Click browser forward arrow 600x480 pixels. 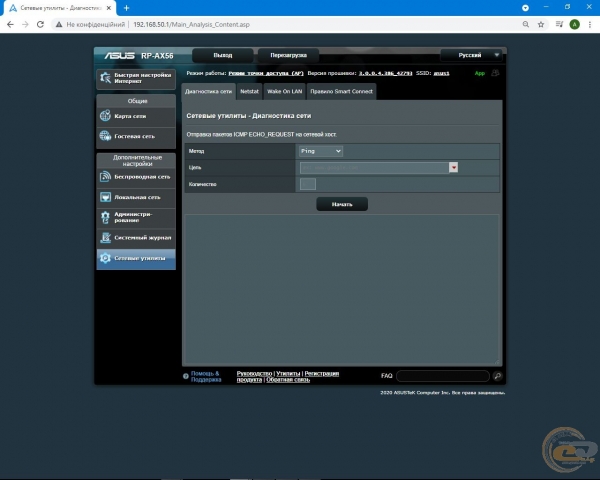point(25,24)
